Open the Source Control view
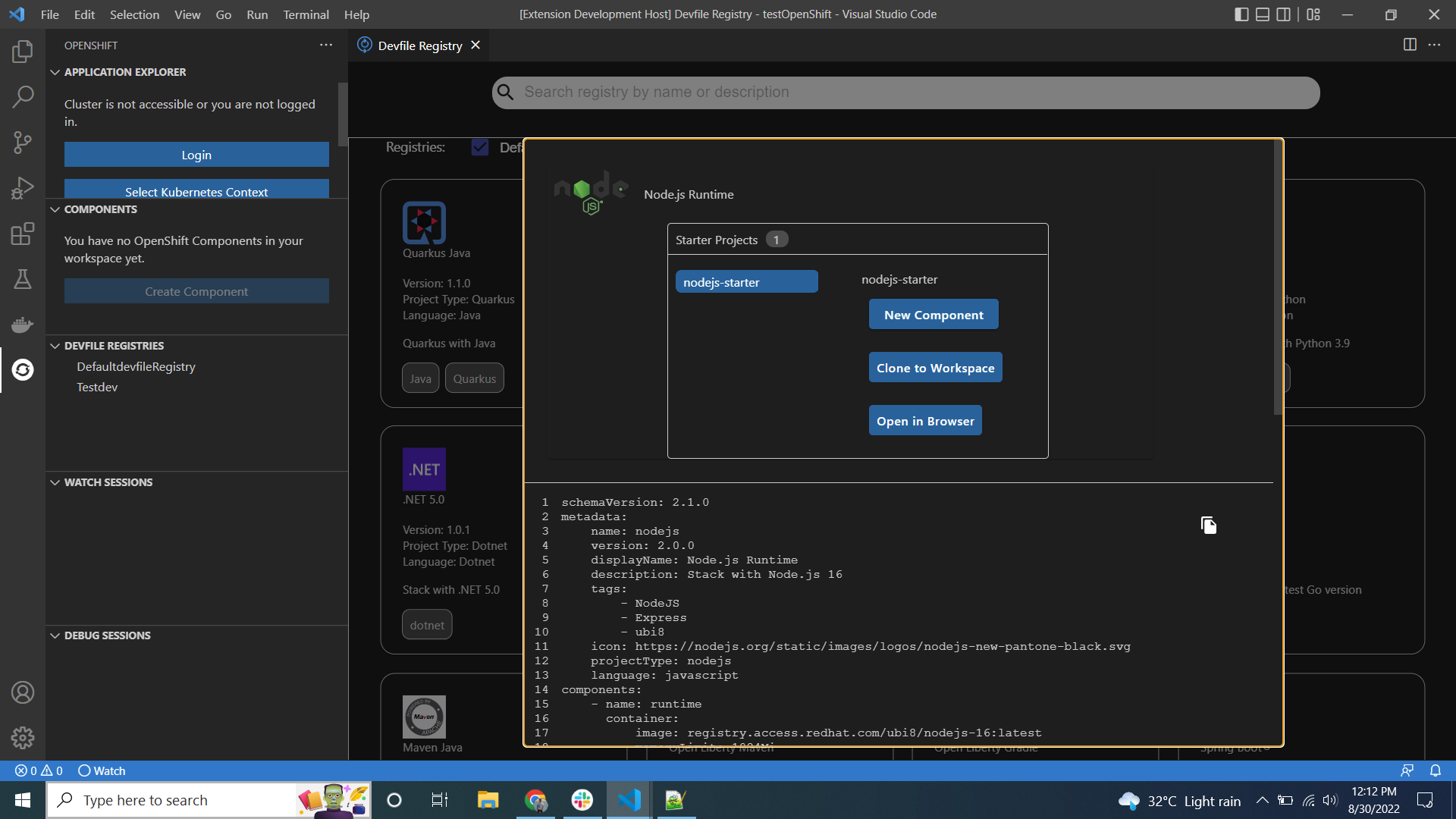This screenshot has height=819, width=1456. 23,142
